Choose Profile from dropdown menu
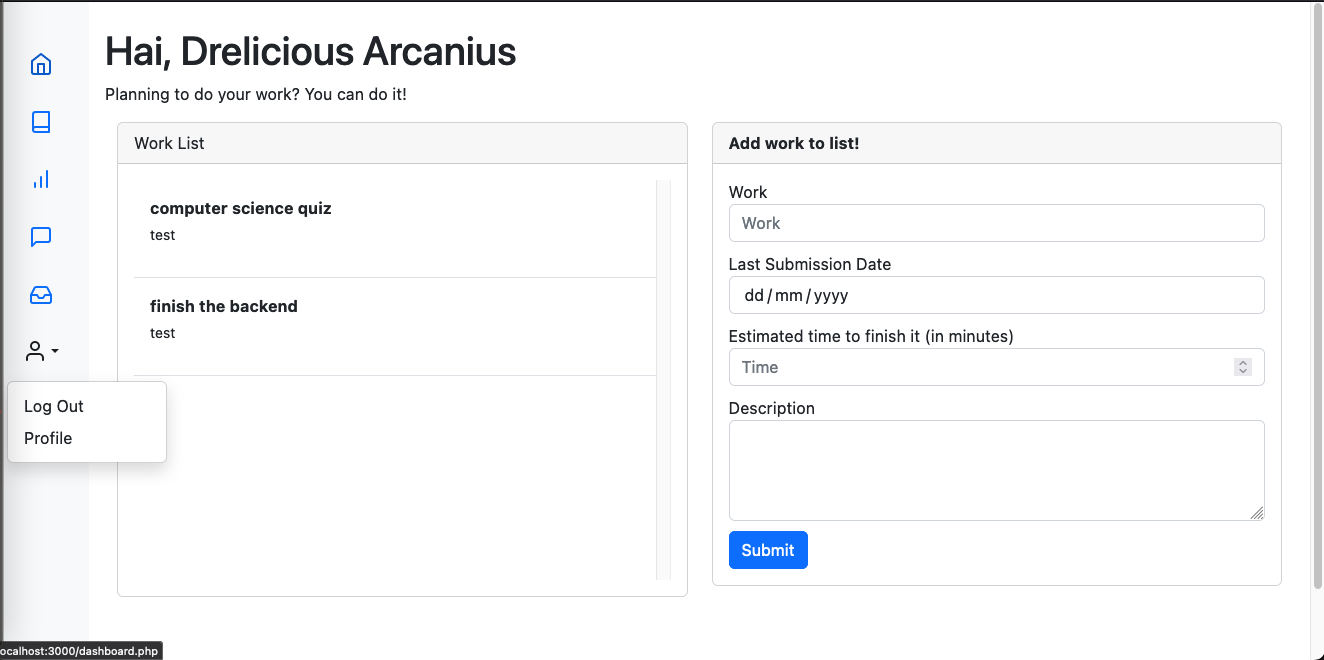The image size is (1324, 660). [x=48, y=438]
